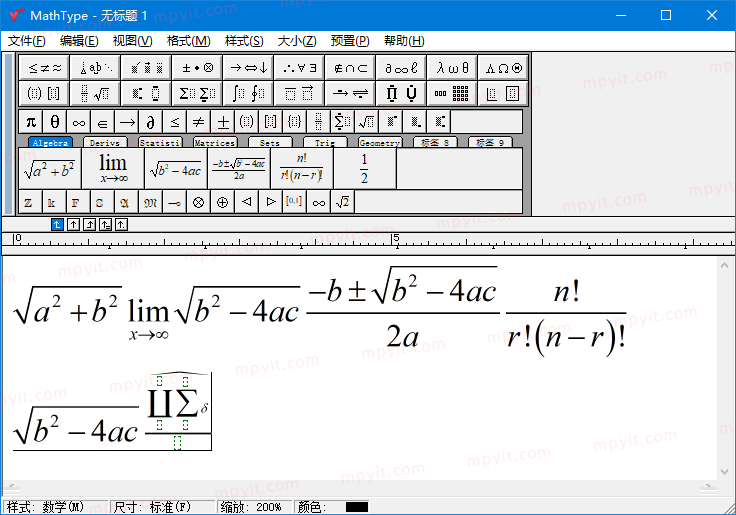Insert parentheses fence template from small bar
Screen dimensions: 736x515
(x=247, y=122)
